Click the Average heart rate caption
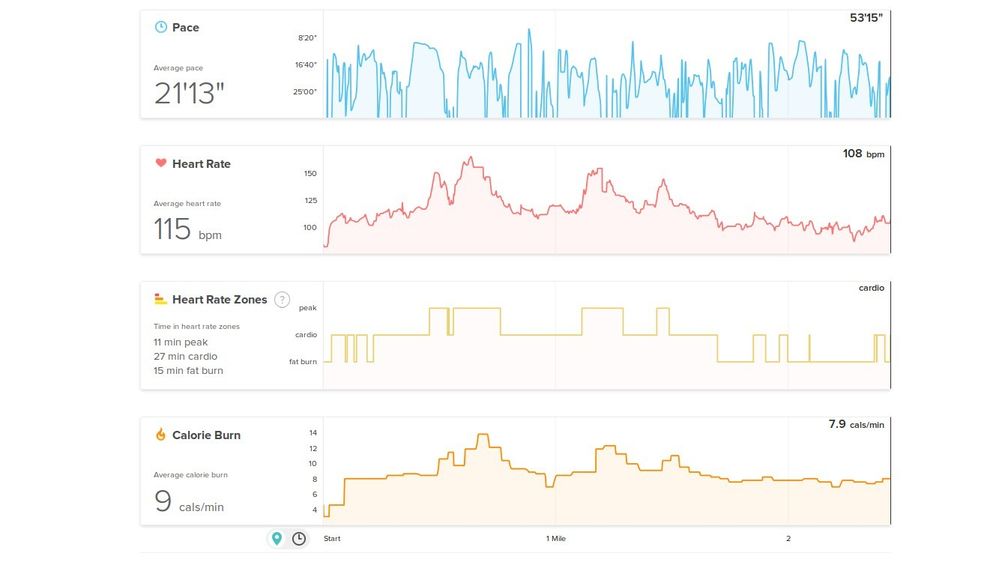This screenshot has width=999, height=562. pos(187,204)
